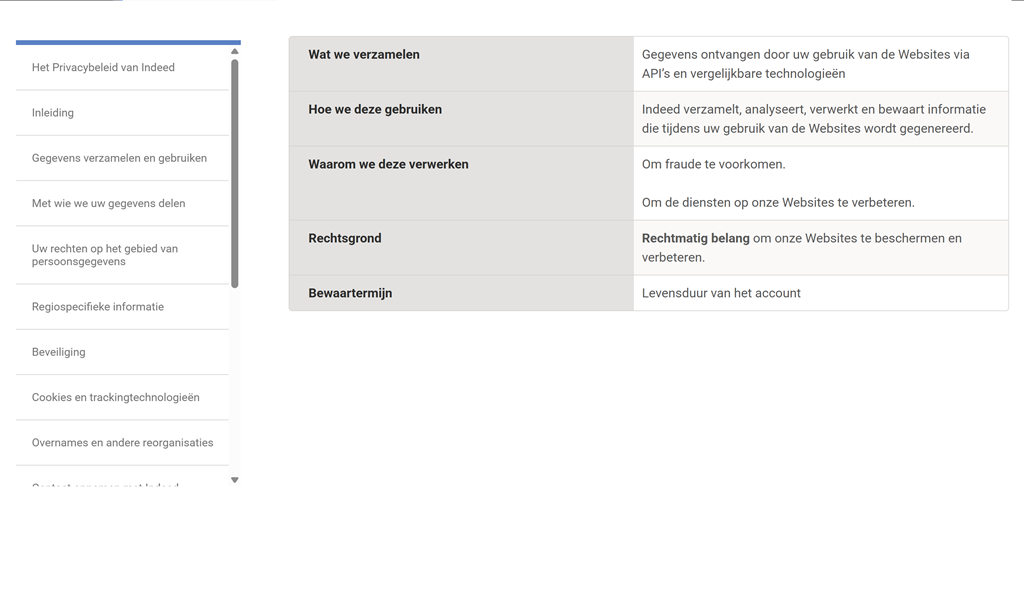The height and width of the screenshot is (596, 1024).
Task: Go to Overnames en andere reorganisaties
Action: point(122,442)
